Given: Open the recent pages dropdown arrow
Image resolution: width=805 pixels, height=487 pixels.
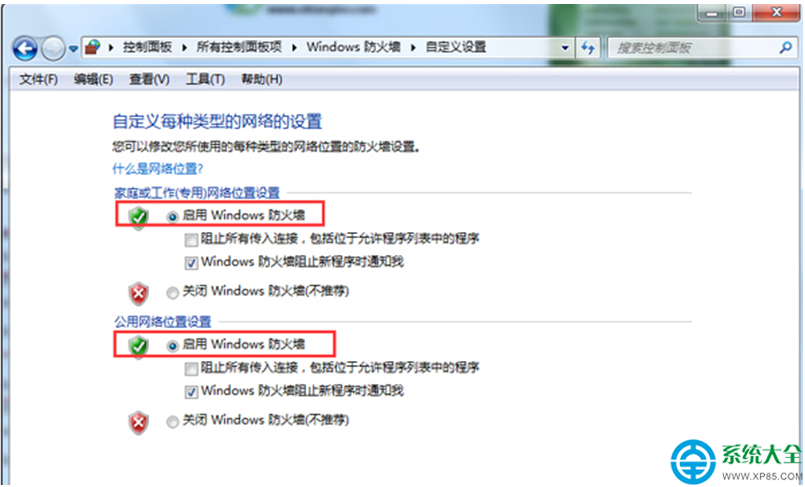Looking at the screenshot, I should (73, 49).
